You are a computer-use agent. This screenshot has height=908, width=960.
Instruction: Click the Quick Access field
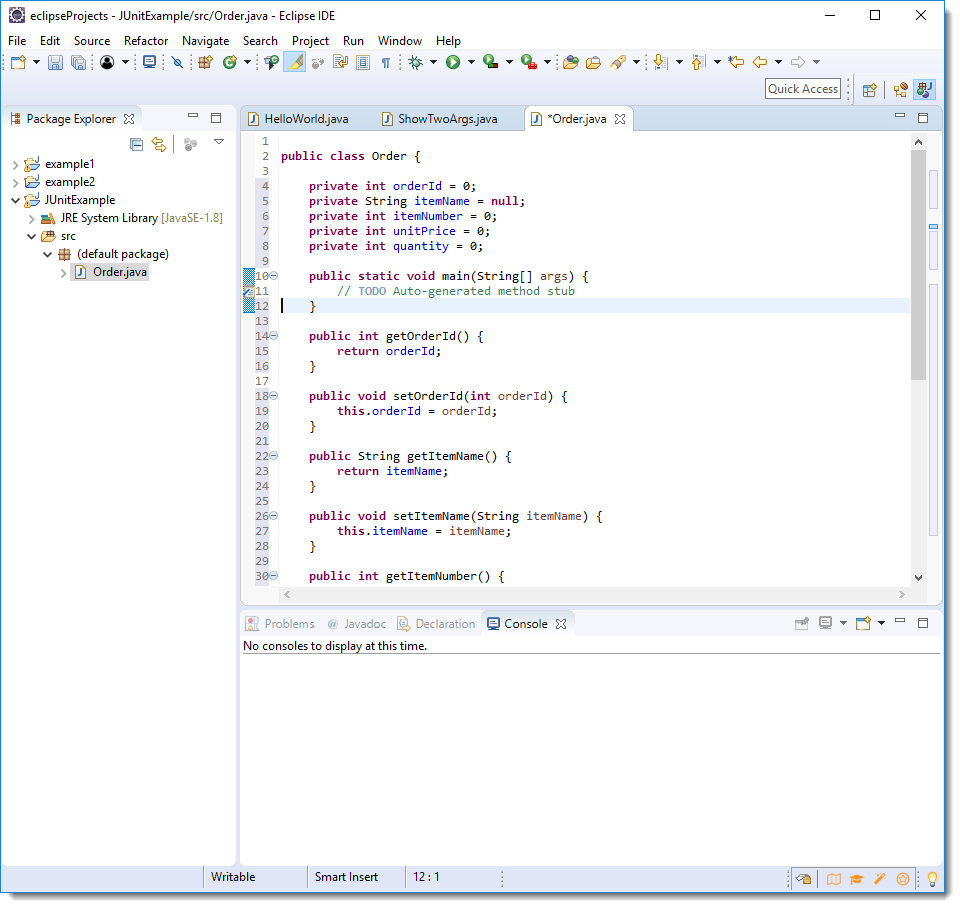(x=803, y=89)
